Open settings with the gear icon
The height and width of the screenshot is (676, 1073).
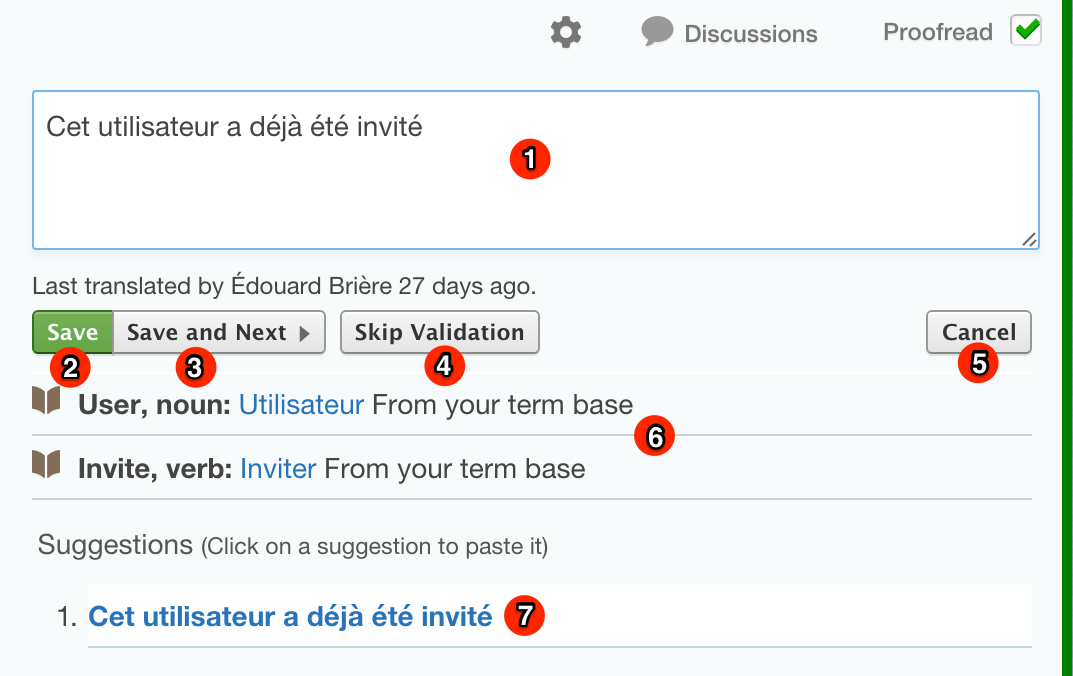pos(566,33)
